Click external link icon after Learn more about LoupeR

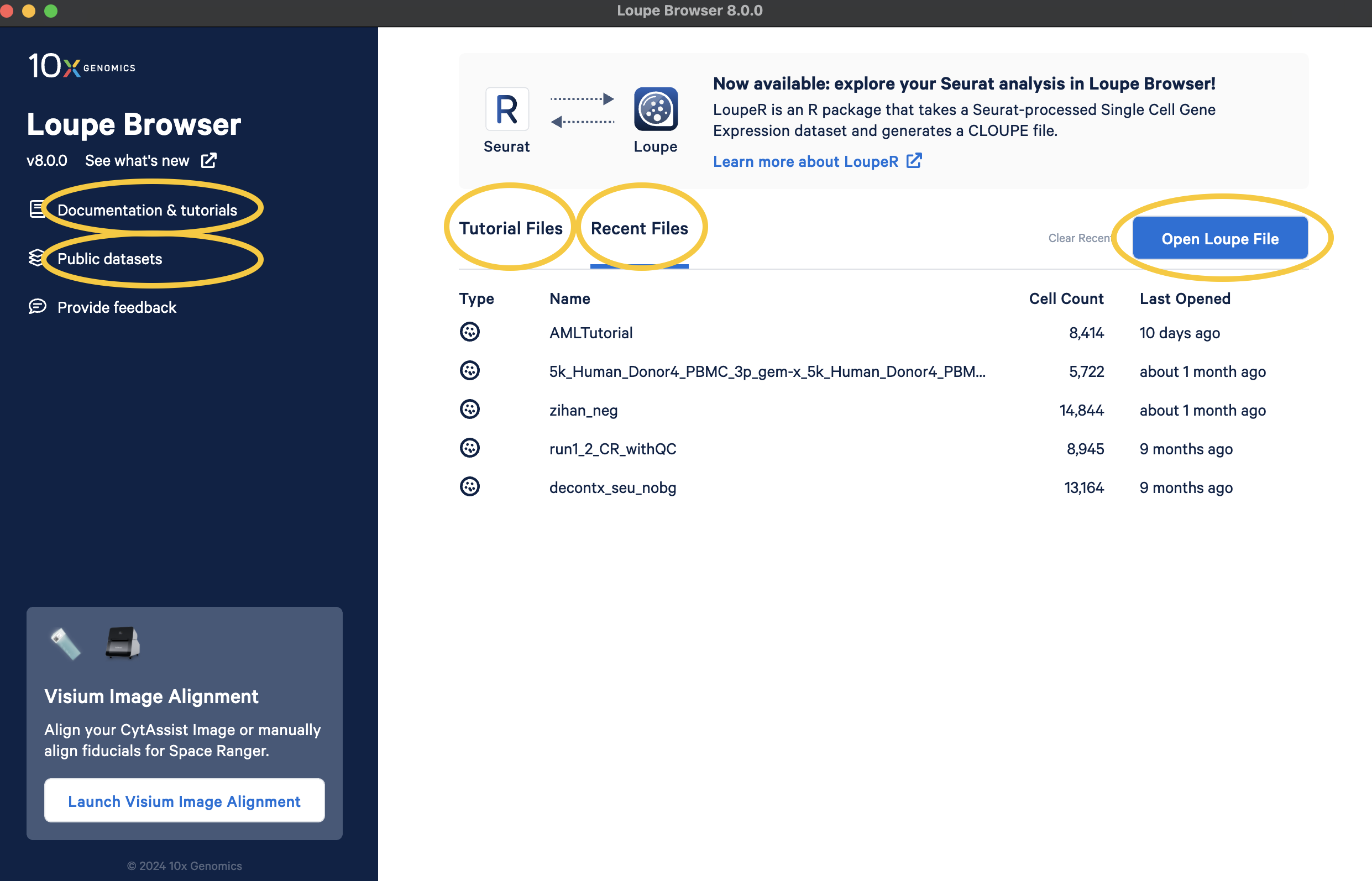(x=914, y=161)
